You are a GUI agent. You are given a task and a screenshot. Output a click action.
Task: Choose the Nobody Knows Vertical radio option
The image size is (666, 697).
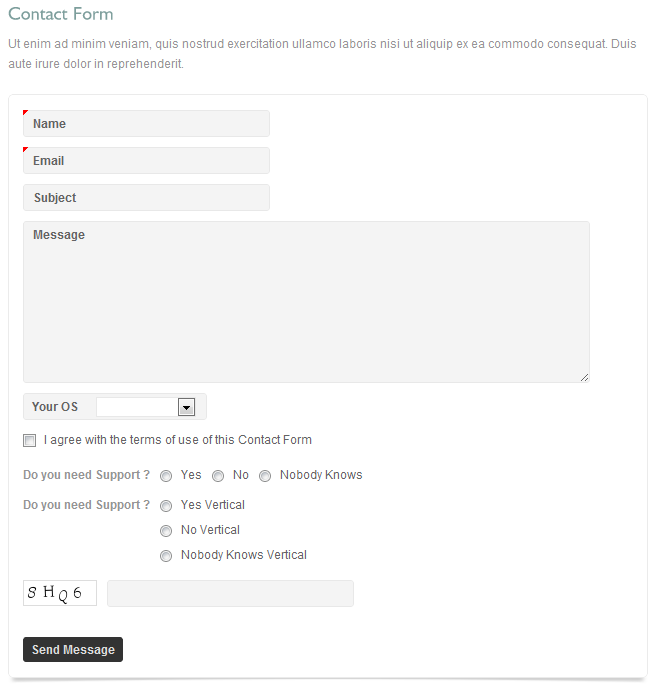[x=166, y=556]
